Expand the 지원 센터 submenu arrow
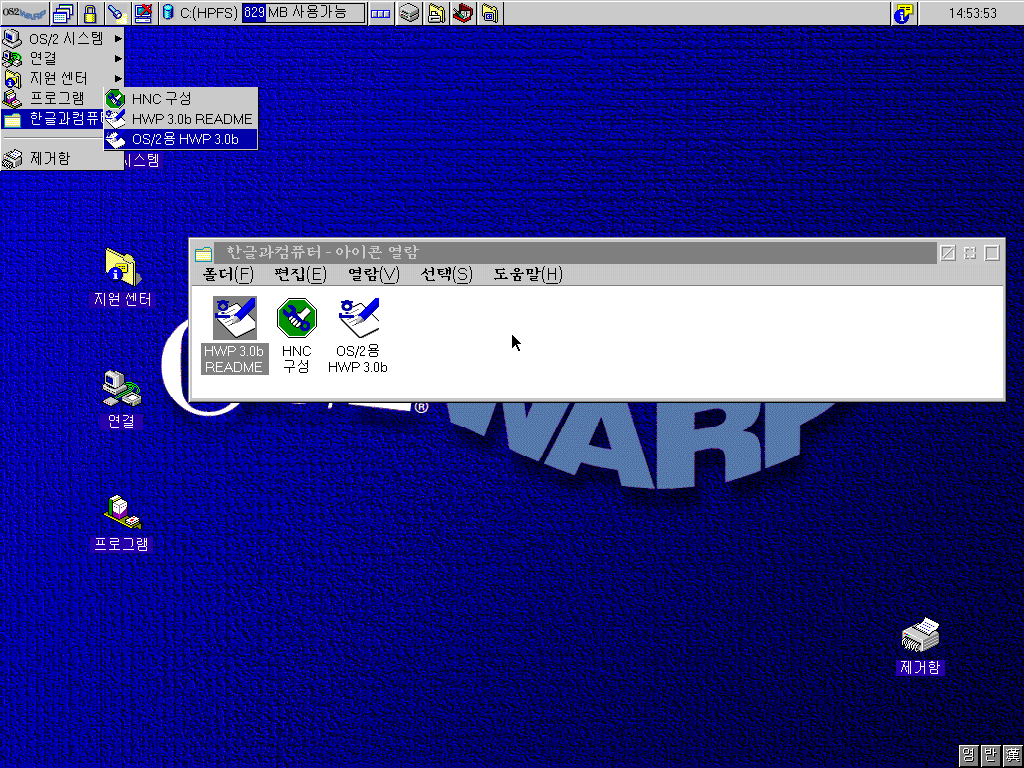This screenshot has height=768, width=1024. point(118,78)
